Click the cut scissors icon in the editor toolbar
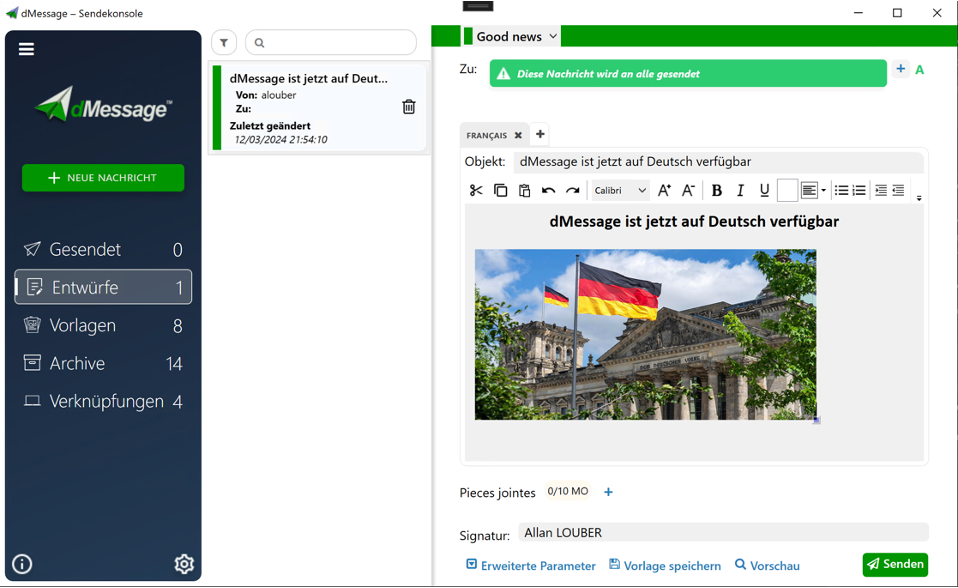The height and width of the screenshot is (588, 958). pyautogui.click(x=476, y=190)
